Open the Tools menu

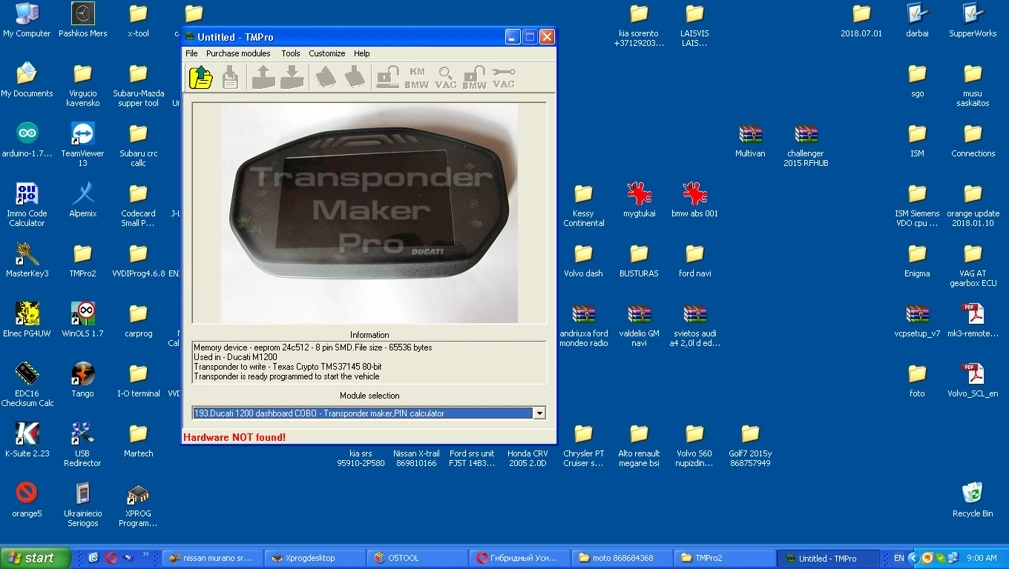290,53
